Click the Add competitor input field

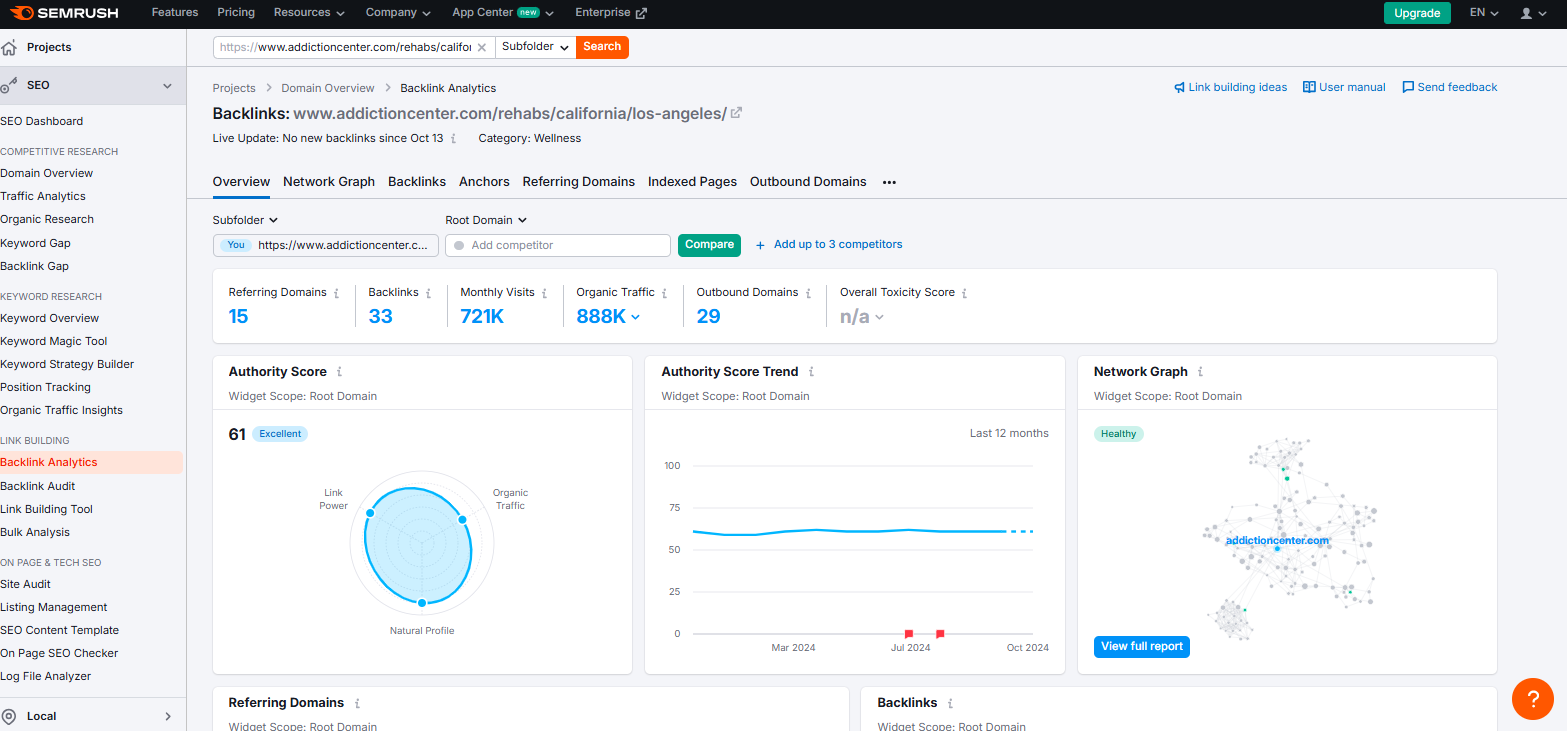tap(558, 245)
